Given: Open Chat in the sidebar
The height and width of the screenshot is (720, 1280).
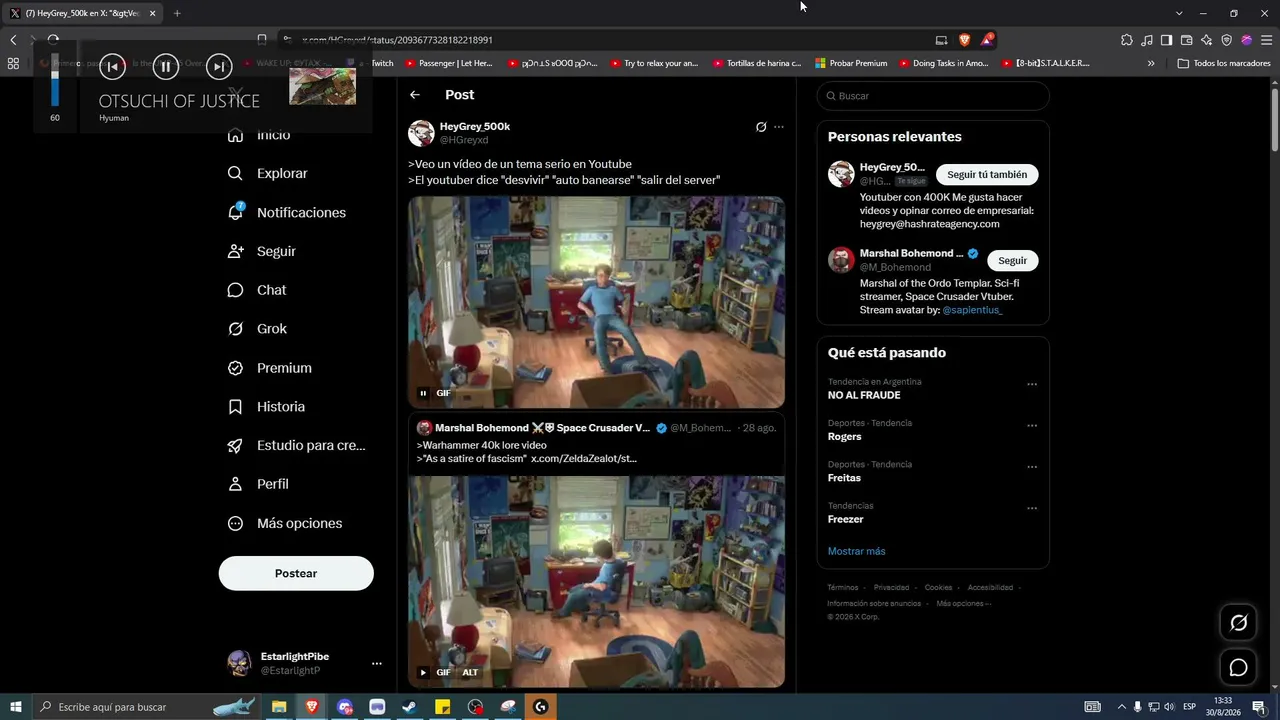Looking at the screenshot, I should click(257, 290).
